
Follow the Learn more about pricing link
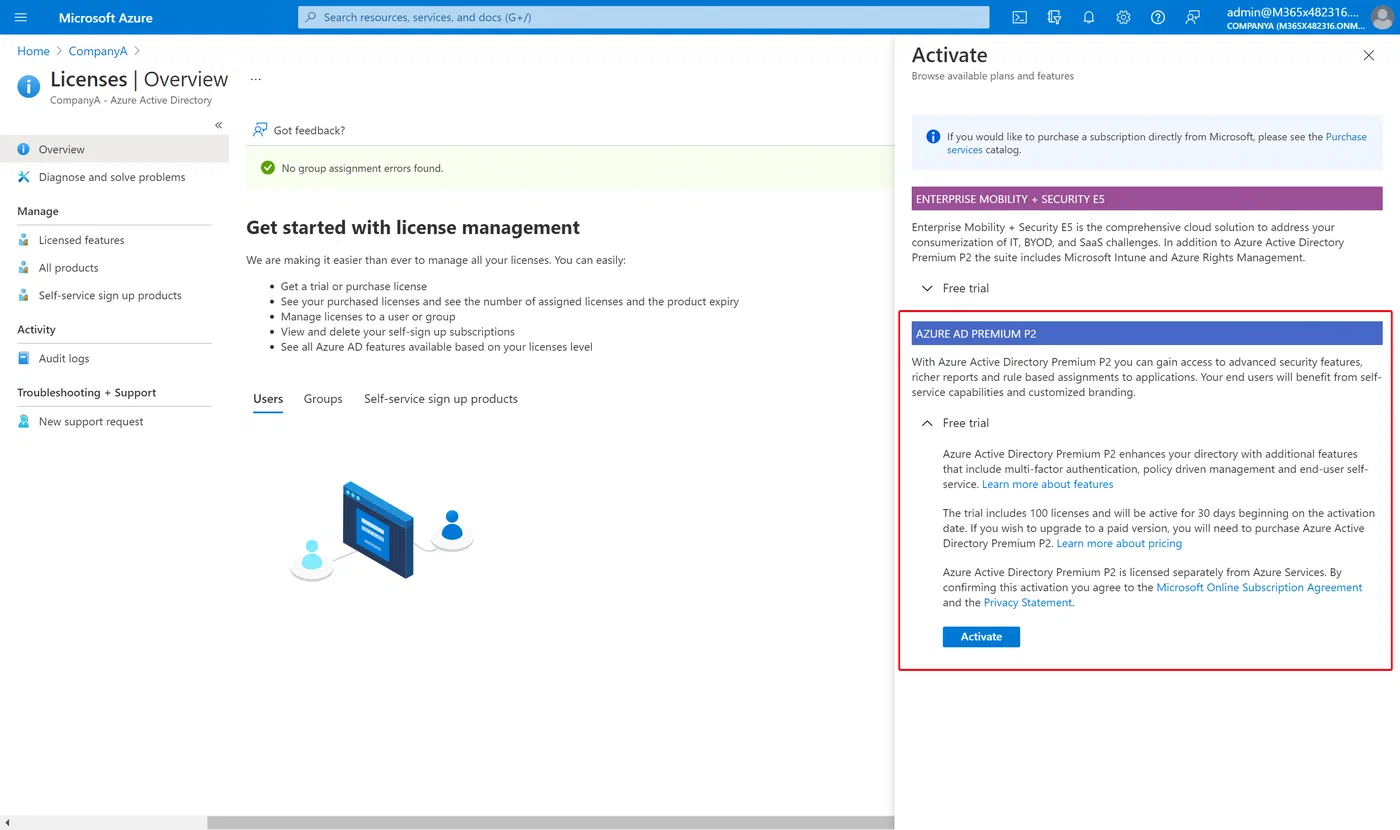[x=1119, y=544]
